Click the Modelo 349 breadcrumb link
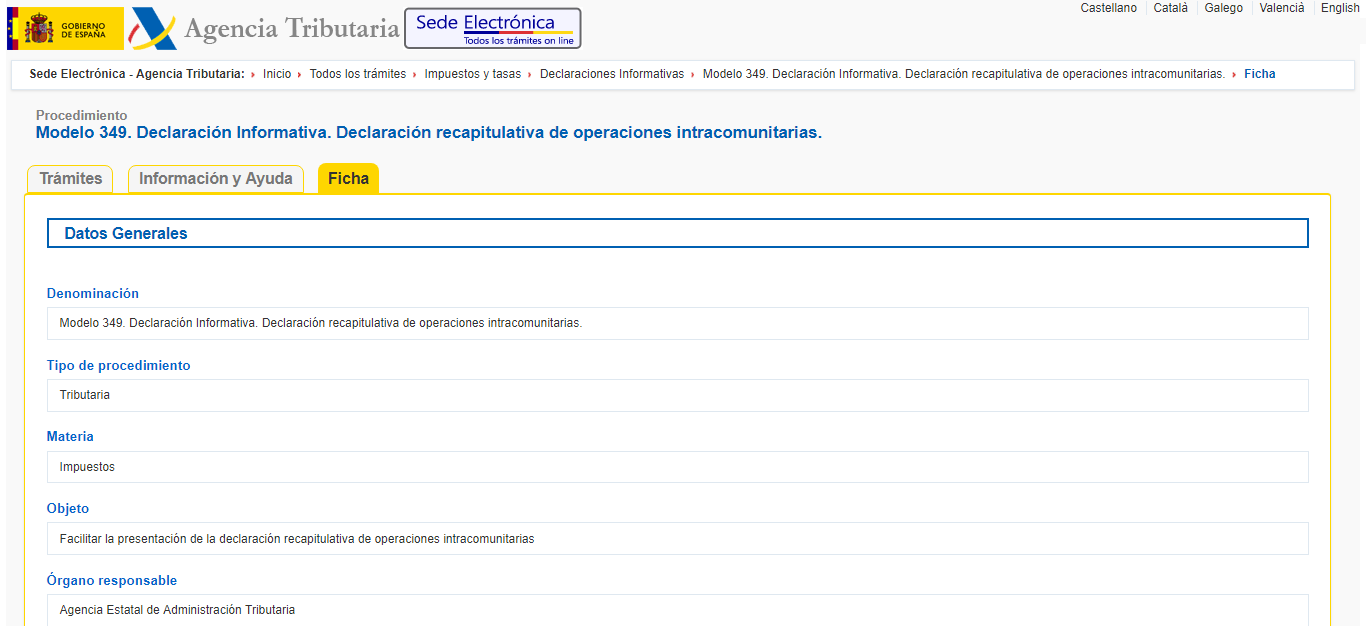This screenshot has height=626, width=1366. 963,74
